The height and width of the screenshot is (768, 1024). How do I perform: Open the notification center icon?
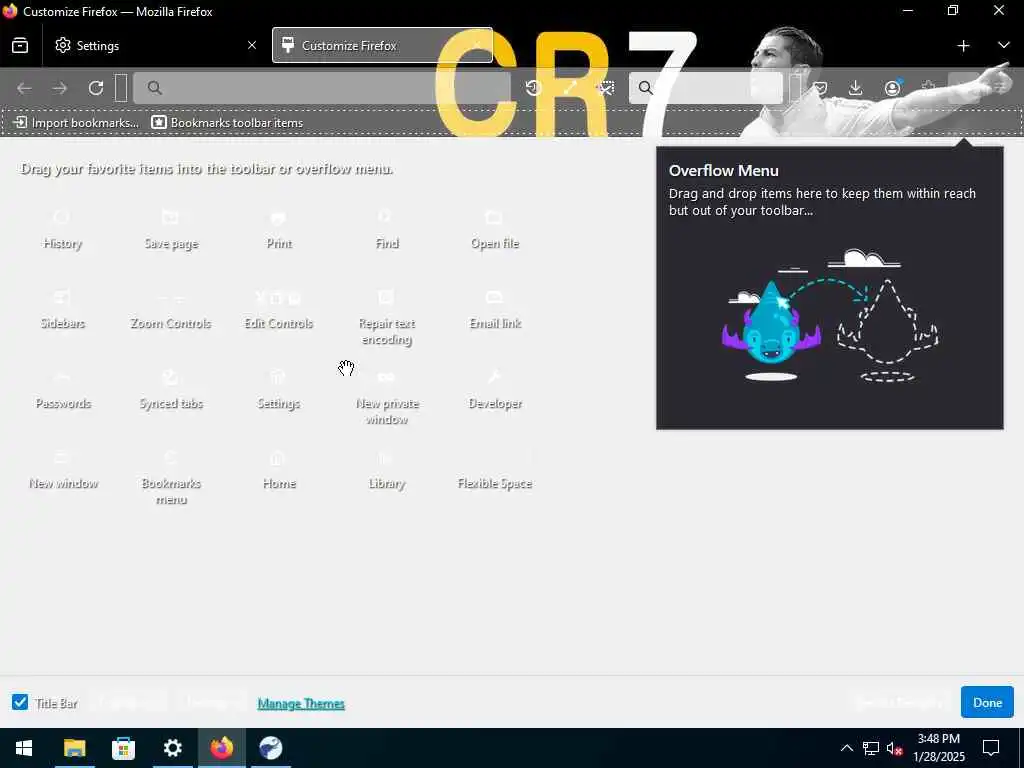(x=991, y=748)
